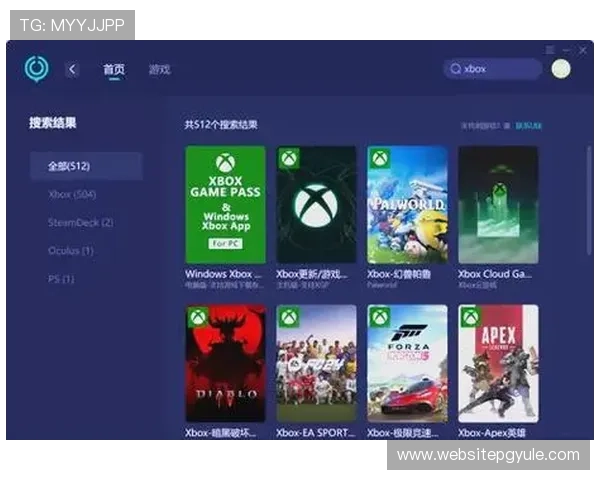Open the Xbox Game Pass Windows App cover
Image resolution: width=600 pixels, height=480 pixels.
point(225,205)
